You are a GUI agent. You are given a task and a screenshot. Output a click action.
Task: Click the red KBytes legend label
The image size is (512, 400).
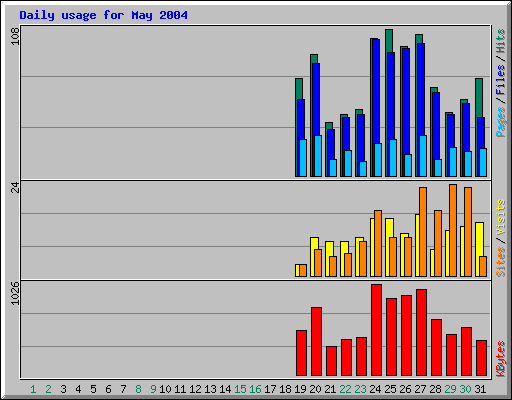pos(500,359)
